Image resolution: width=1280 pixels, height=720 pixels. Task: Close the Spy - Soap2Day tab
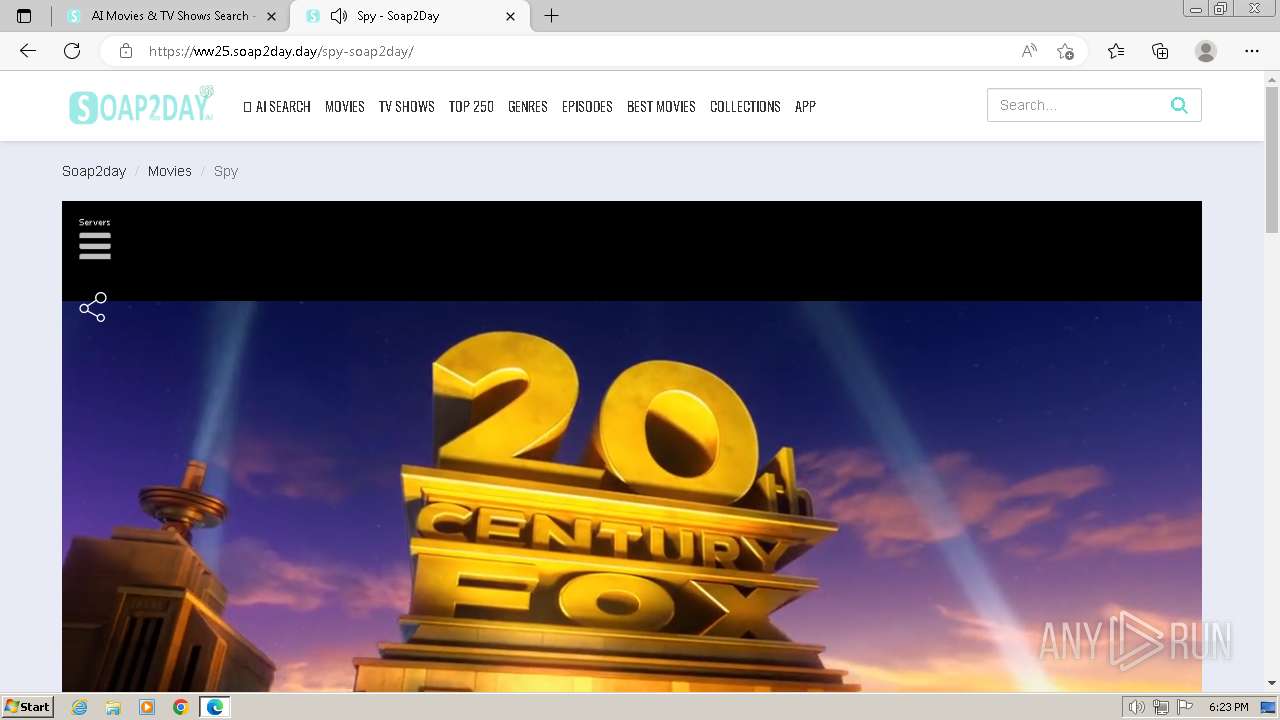pyautogui.click(x=511, y=16)
